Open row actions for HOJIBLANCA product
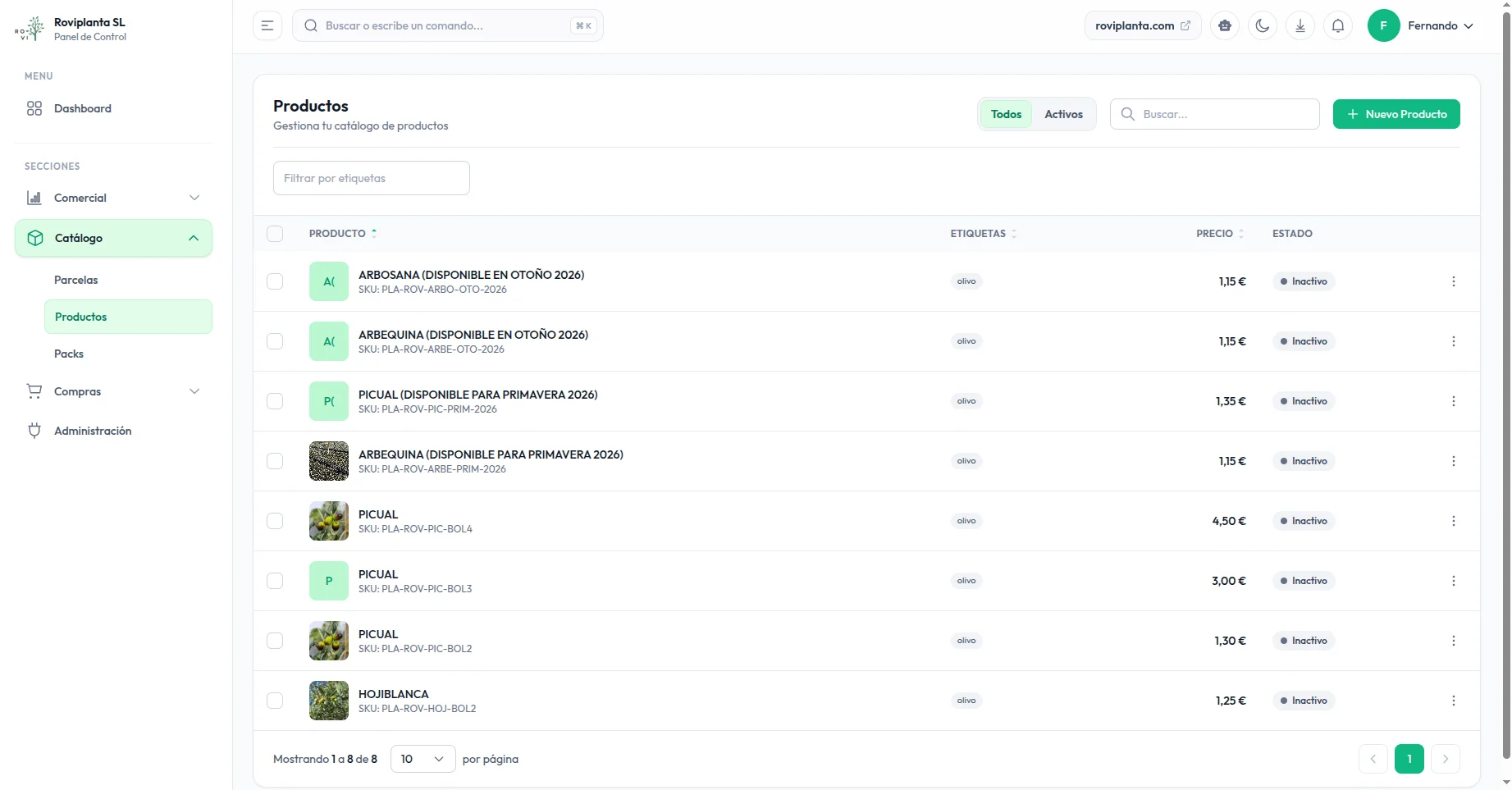1512x790 pixels. tap(1453, 701)
